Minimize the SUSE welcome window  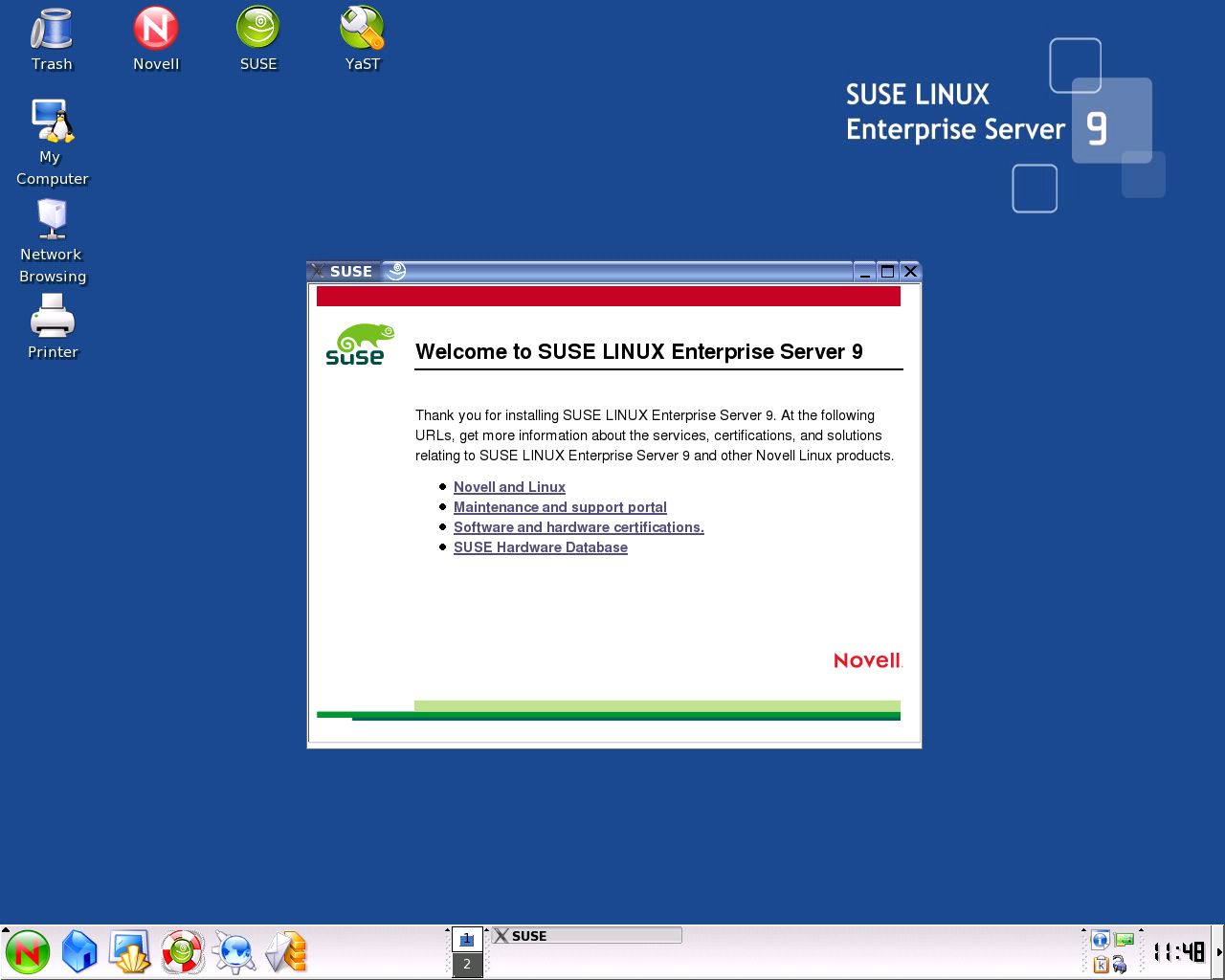click(x=864, y=272)
